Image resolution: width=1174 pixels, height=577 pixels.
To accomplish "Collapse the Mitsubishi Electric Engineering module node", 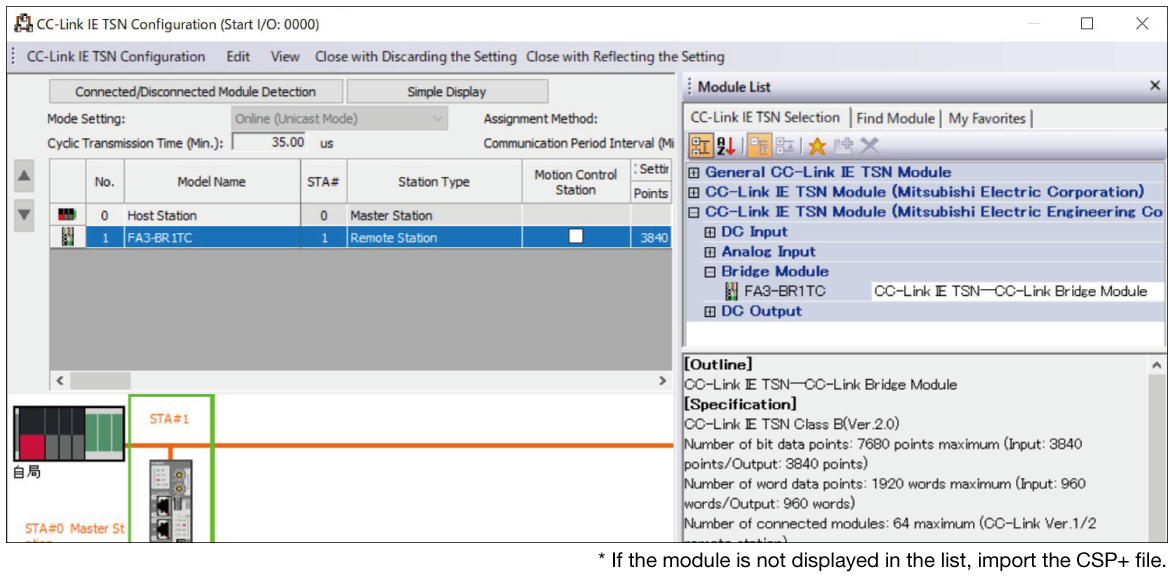I will click(692, 212).
